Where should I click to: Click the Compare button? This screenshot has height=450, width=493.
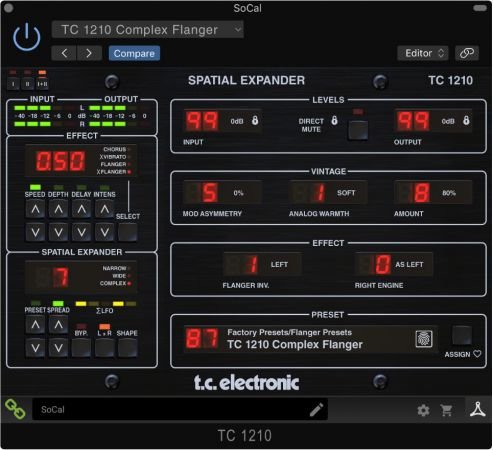[x=134, y=53]
